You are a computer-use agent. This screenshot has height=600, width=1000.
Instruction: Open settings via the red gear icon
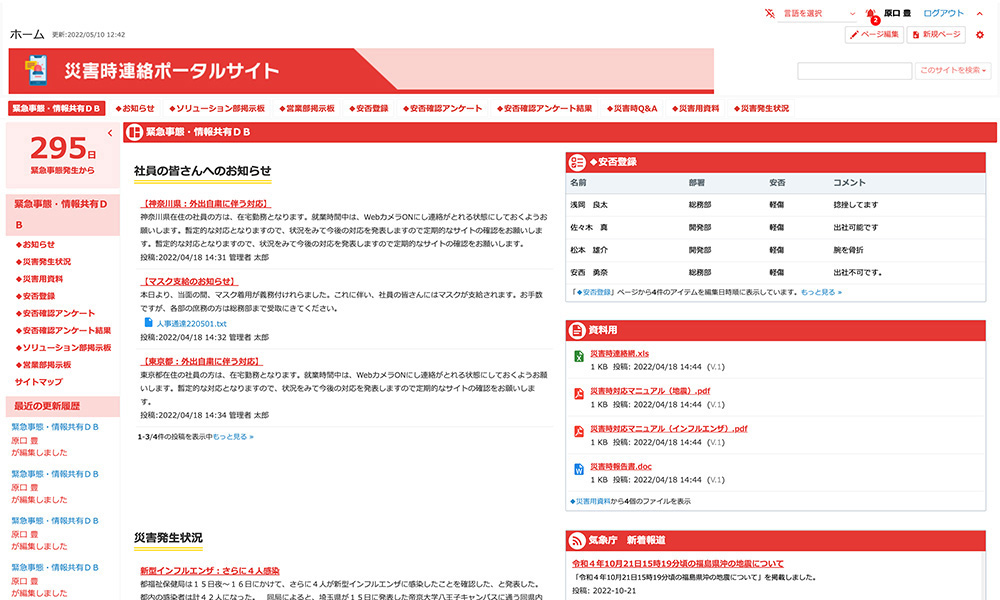979,35
